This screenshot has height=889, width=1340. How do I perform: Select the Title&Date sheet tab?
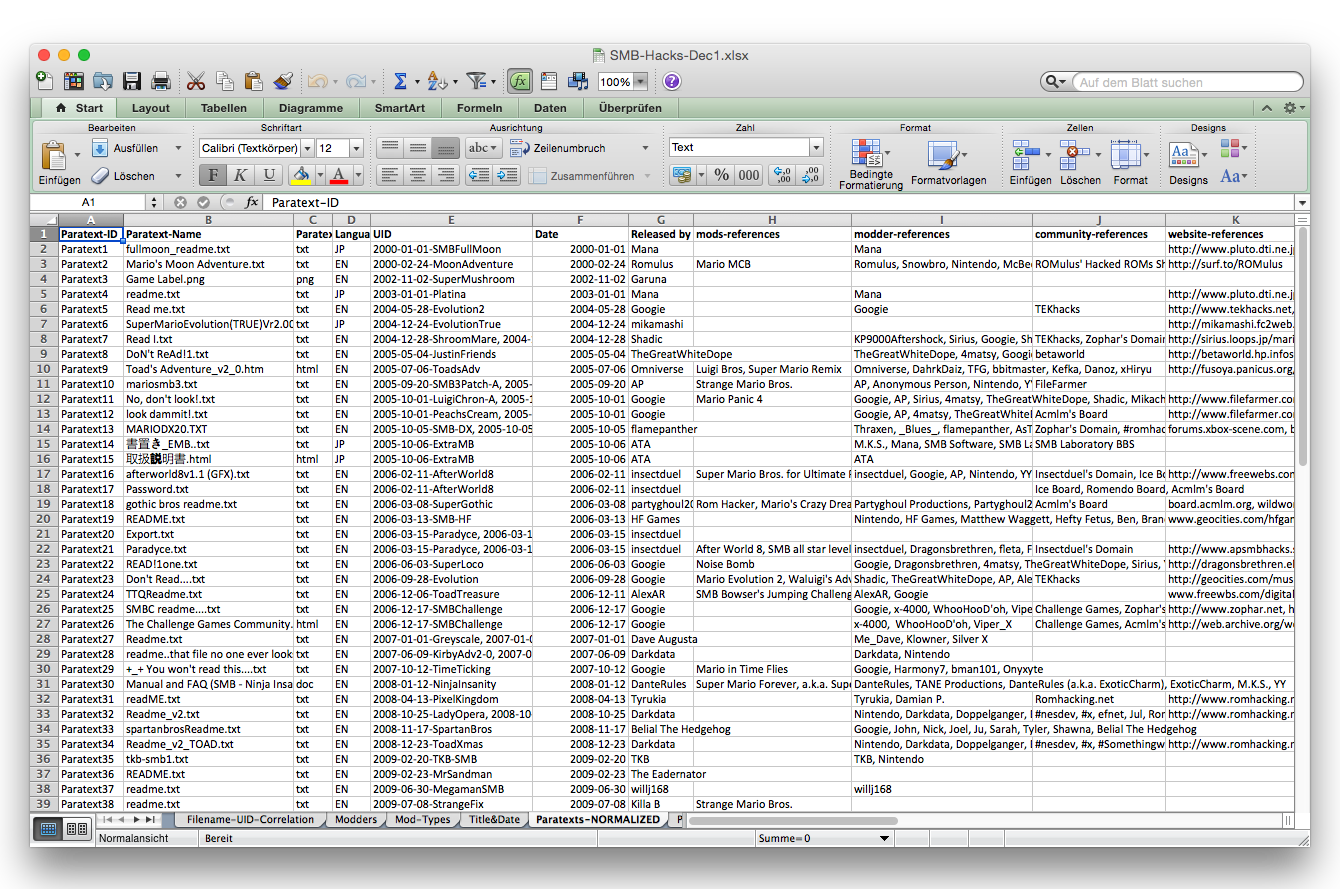[x=494, y=819]
